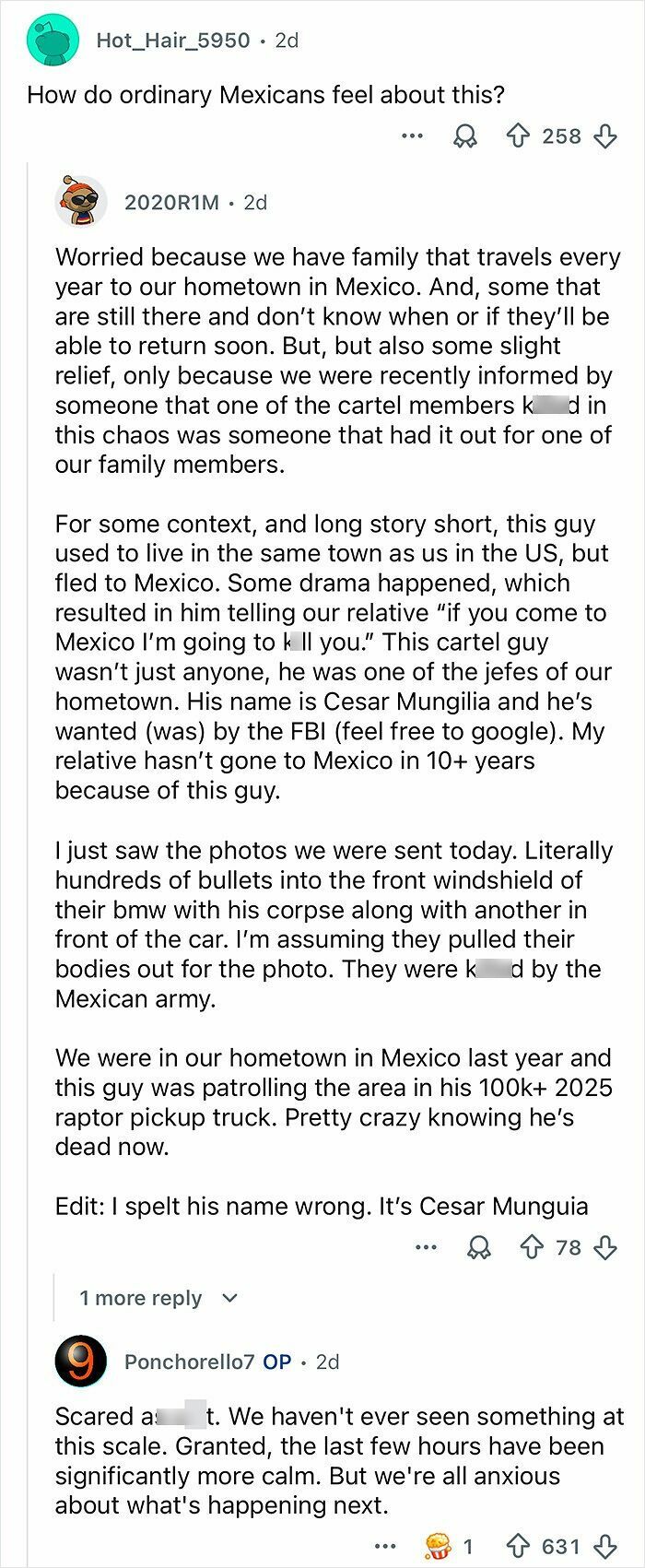Open the "..." menu on Ponchorello7's comment
The width and height of the screenshot is (645, 1568).
386,1543
